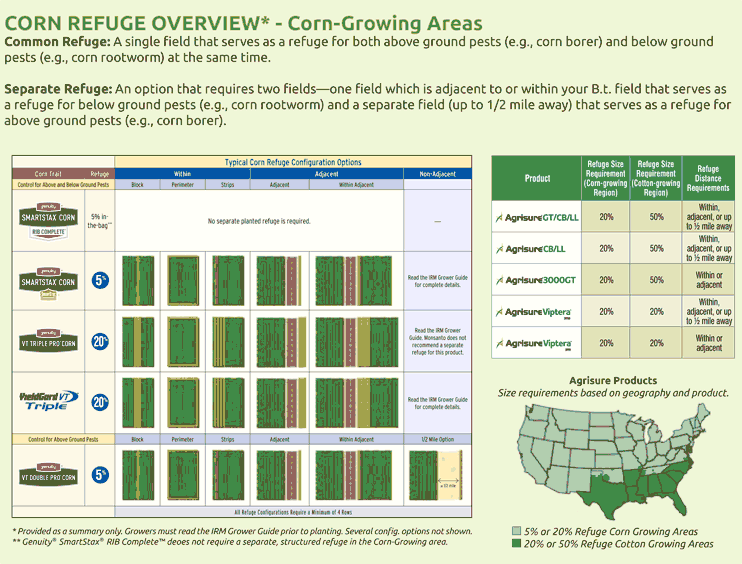
Task: Click the YieldGard VT Triple Perimeter field diagram
Action: tap(182, 402)
